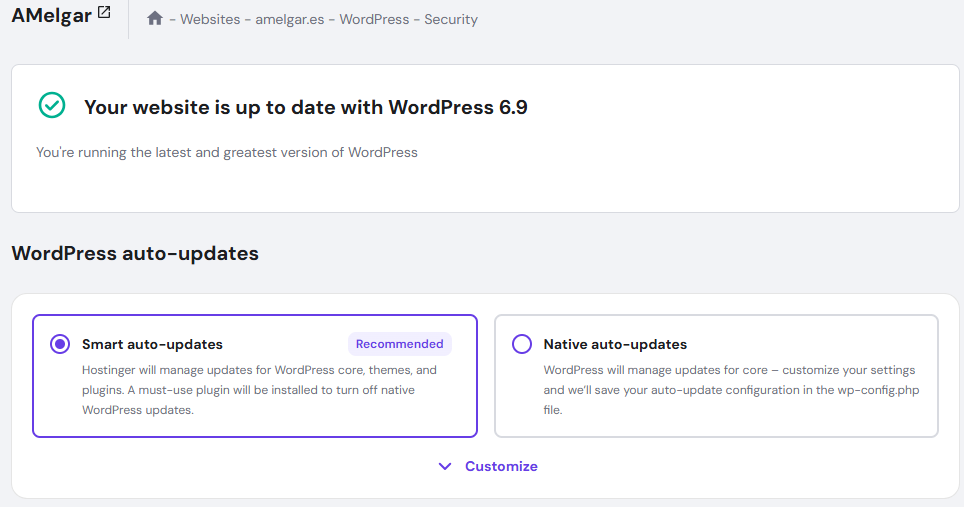Screen dimensions: 964x507
Task: Click the Security breadcrumb item
Action: (451, 19)
